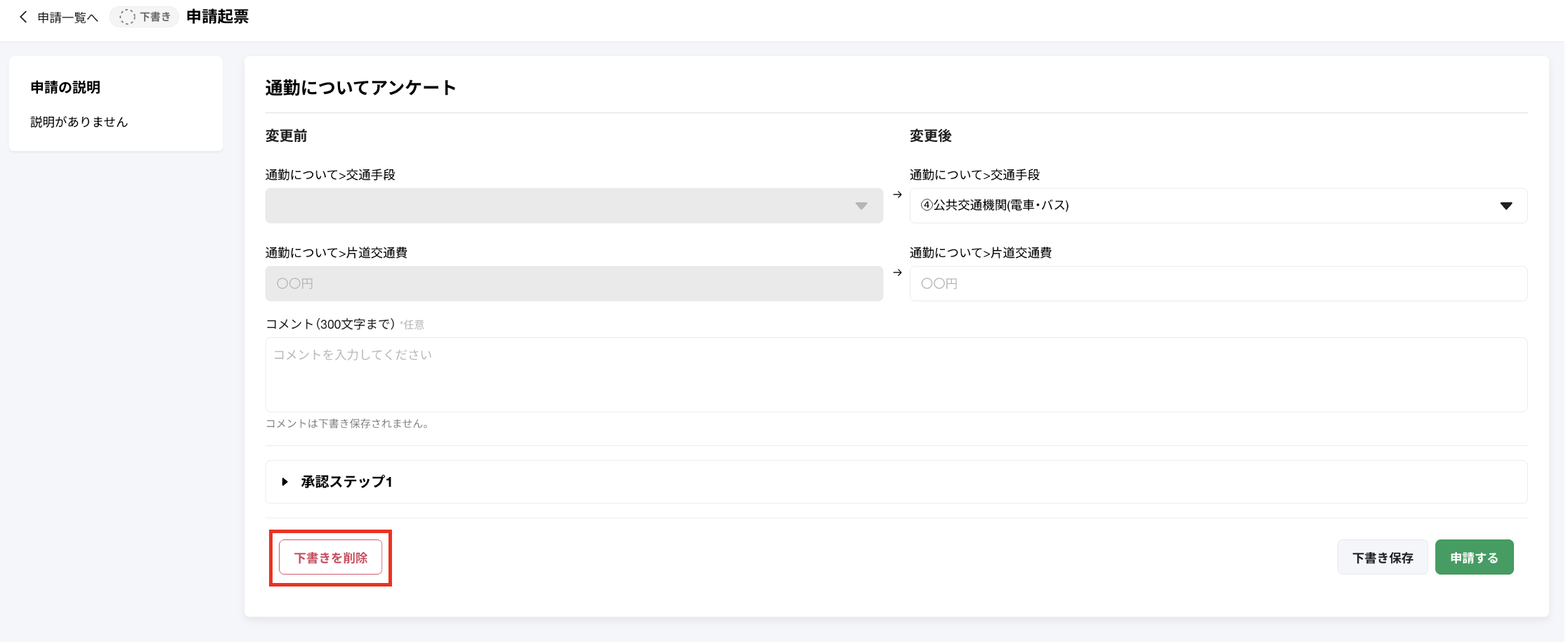Click the black caret on 変更後 交通手段
This screenshot has height=642, width=1568.
[x=1505, y=206]
